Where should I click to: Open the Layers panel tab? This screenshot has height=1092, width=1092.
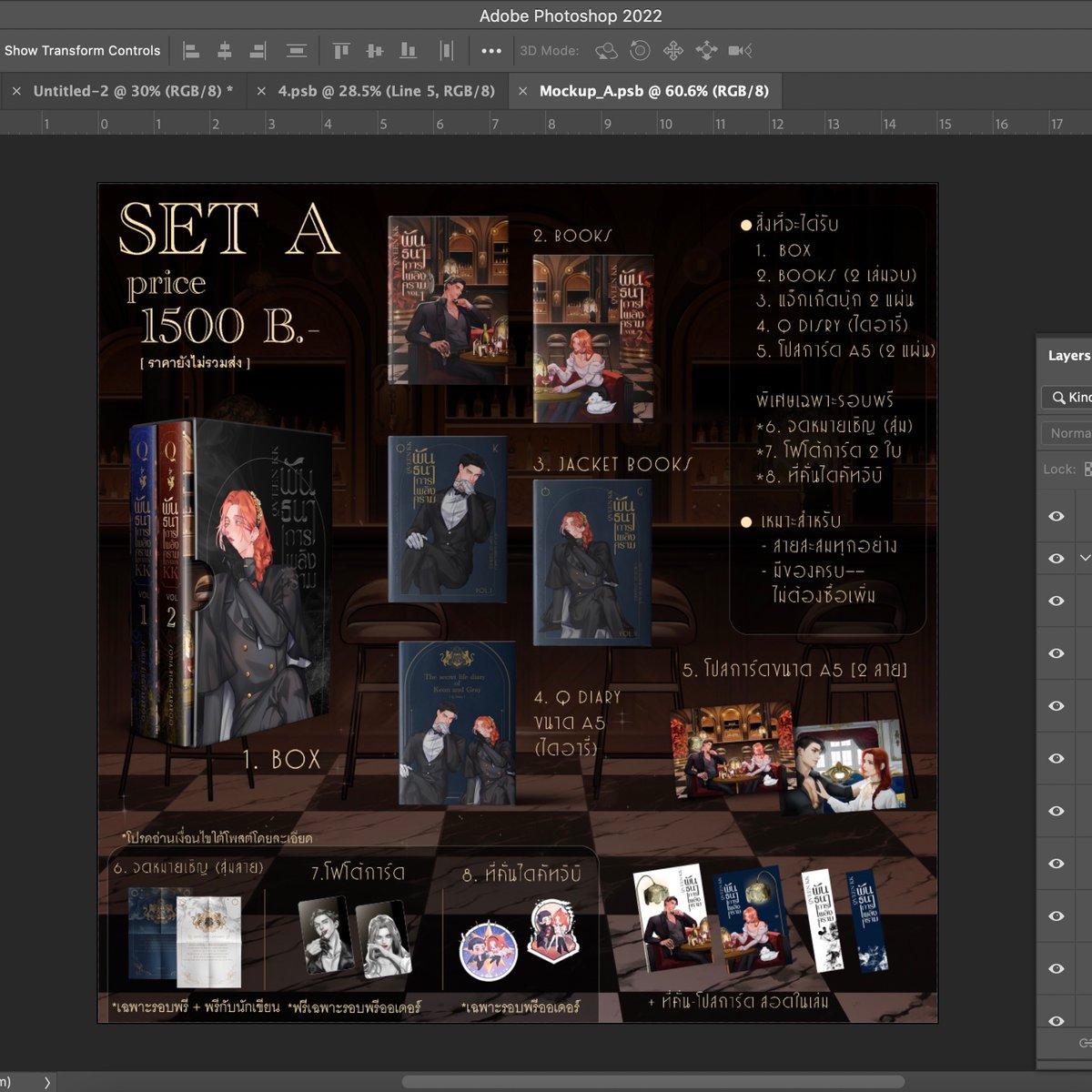pos(1068,356)
